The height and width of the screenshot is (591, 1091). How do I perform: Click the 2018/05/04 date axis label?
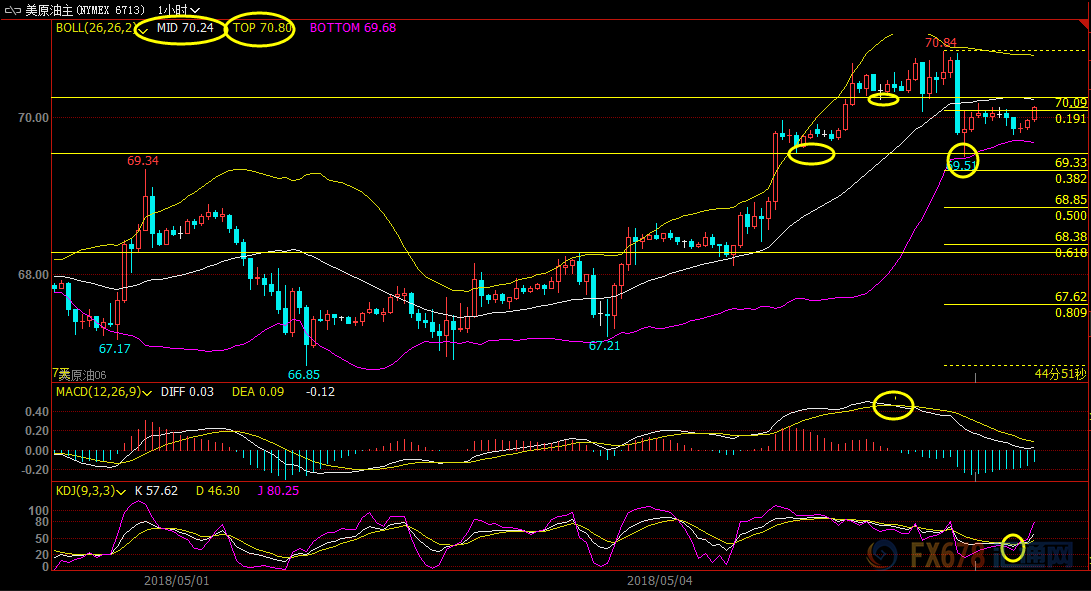point(660,580)
